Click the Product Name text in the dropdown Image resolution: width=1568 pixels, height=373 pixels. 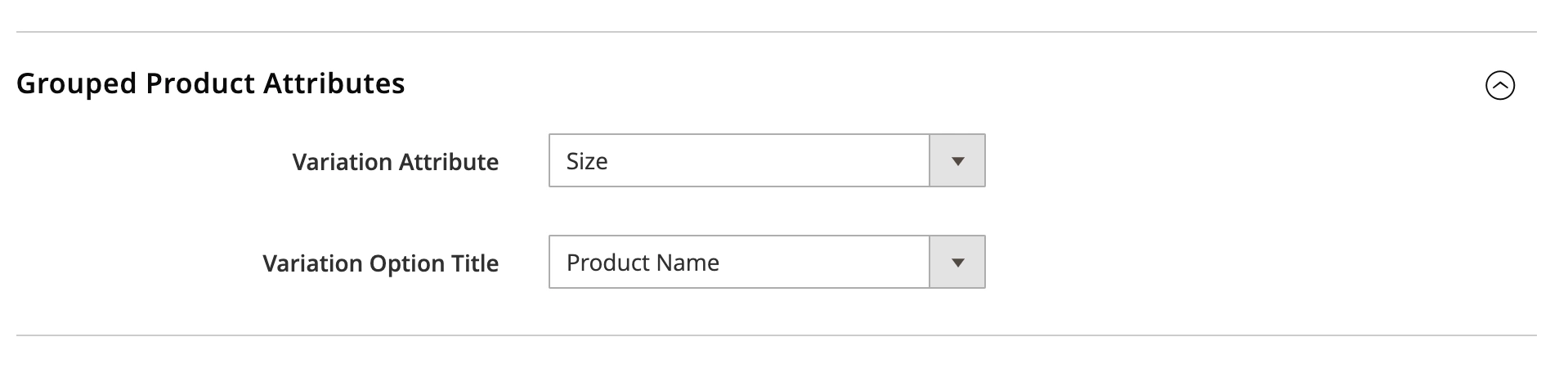click(x=643, y=263)
